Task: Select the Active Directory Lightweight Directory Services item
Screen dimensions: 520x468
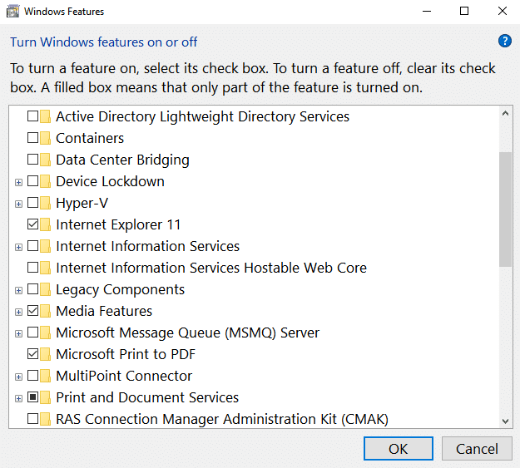Action: [x=202, y=117]
